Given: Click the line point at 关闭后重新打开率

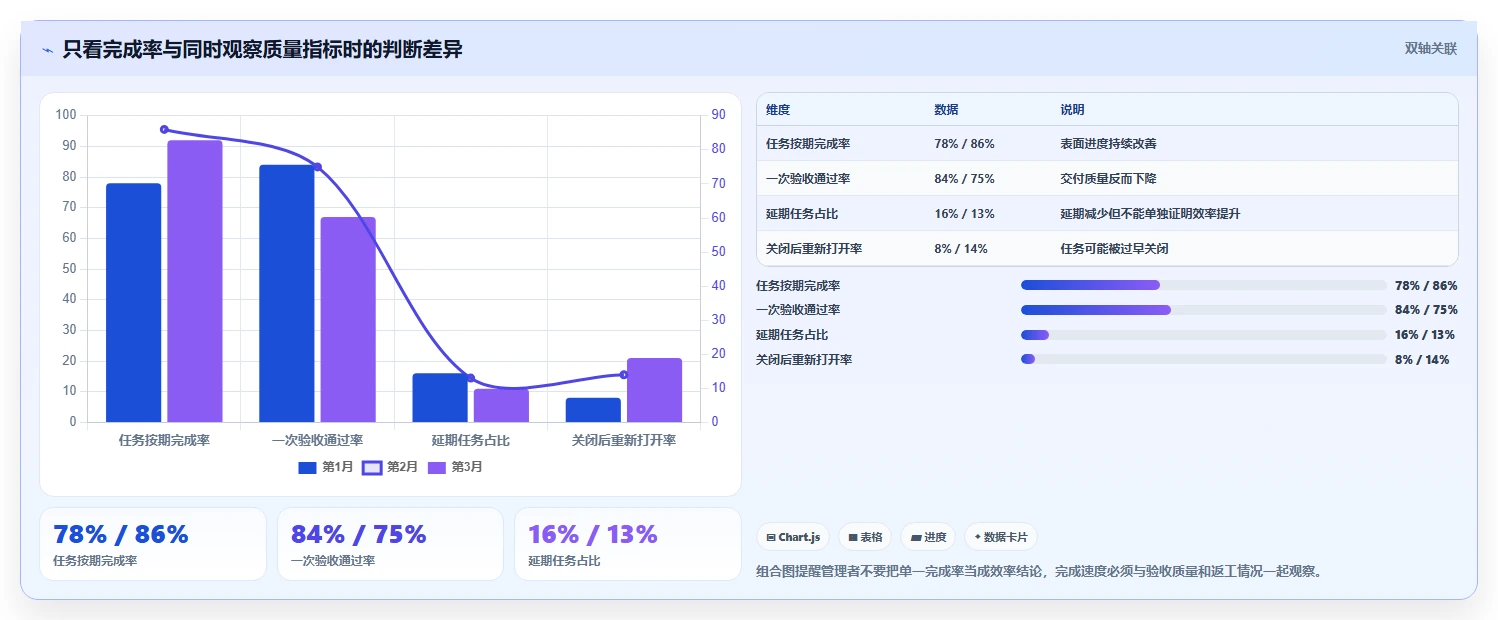Looking at the screenshot, I should pos(624,375).
